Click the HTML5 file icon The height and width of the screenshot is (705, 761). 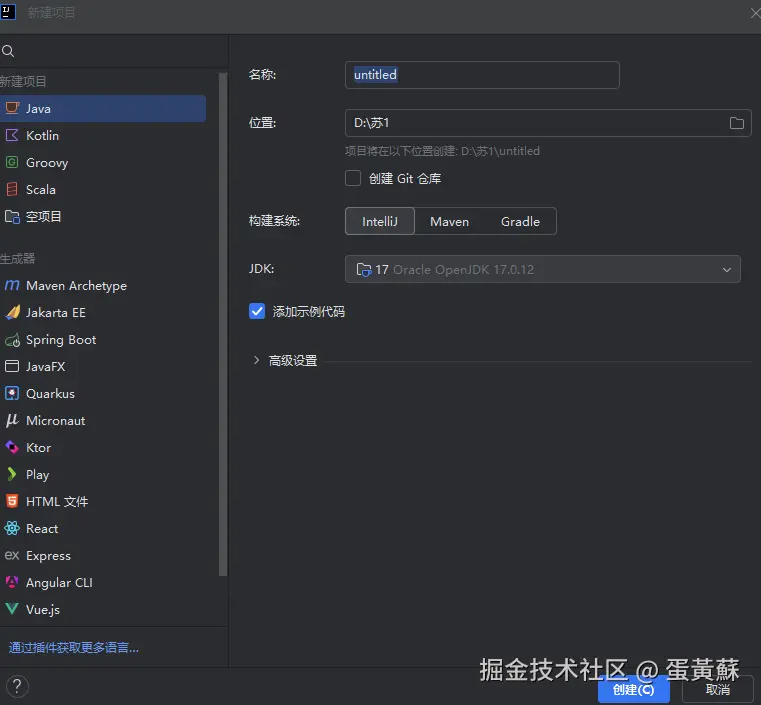pyautogui.click(x=12, y=501)
